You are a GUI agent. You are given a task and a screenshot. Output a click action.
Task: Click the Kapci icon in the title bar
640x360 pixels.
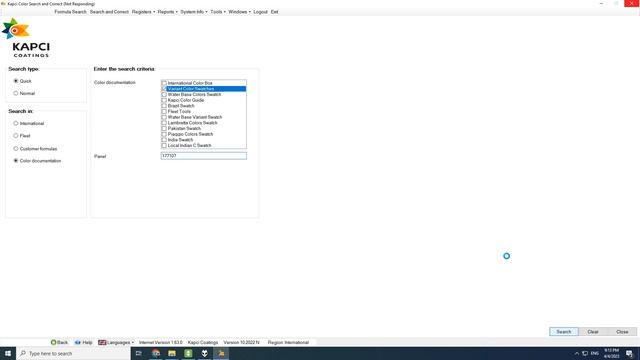coord(3,4)
